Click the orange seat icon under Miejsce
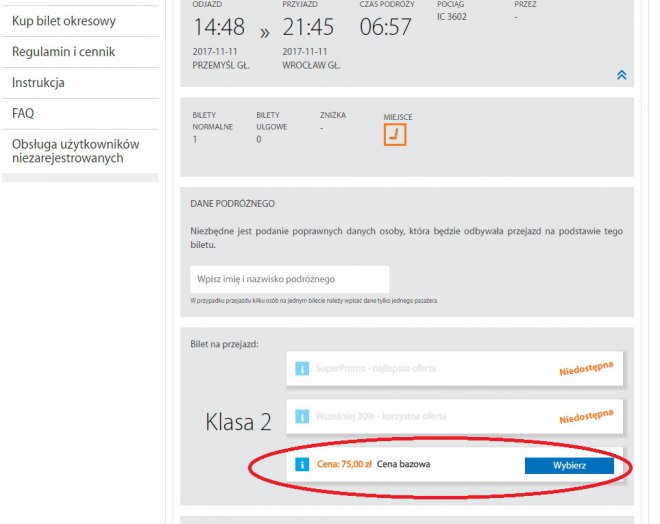 395,135
